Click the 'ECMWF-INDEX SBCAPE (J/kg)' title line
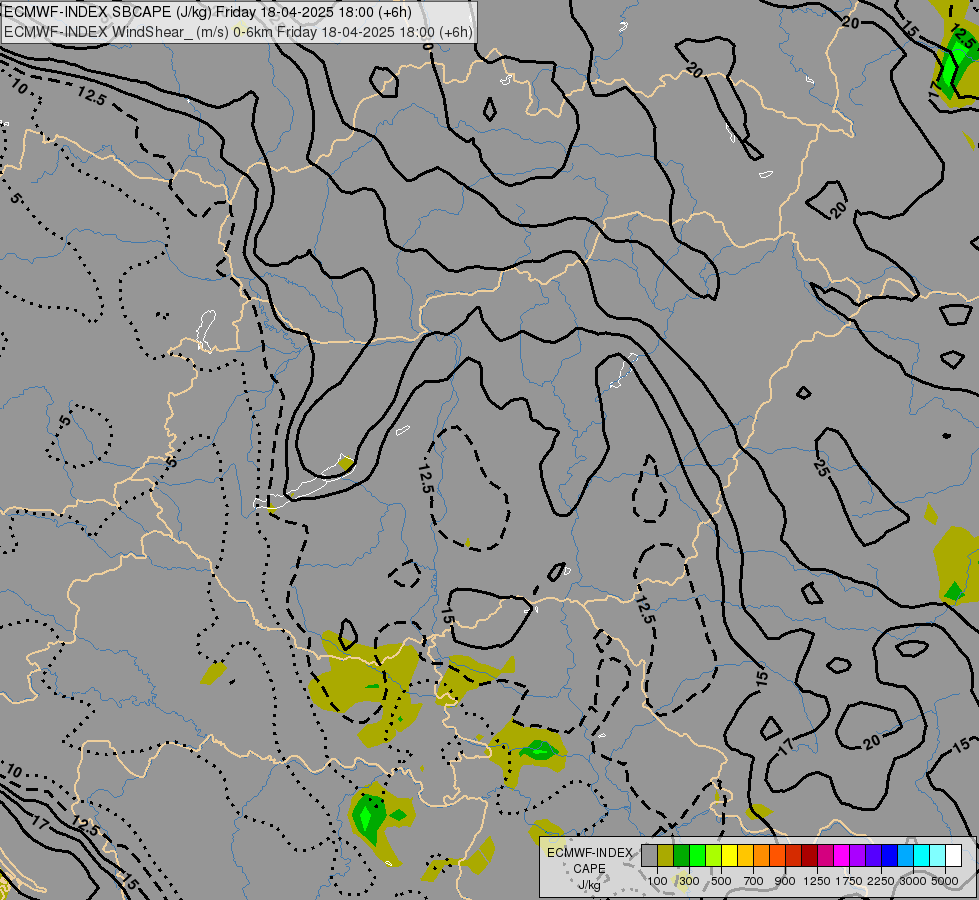 tap(207, 11)
